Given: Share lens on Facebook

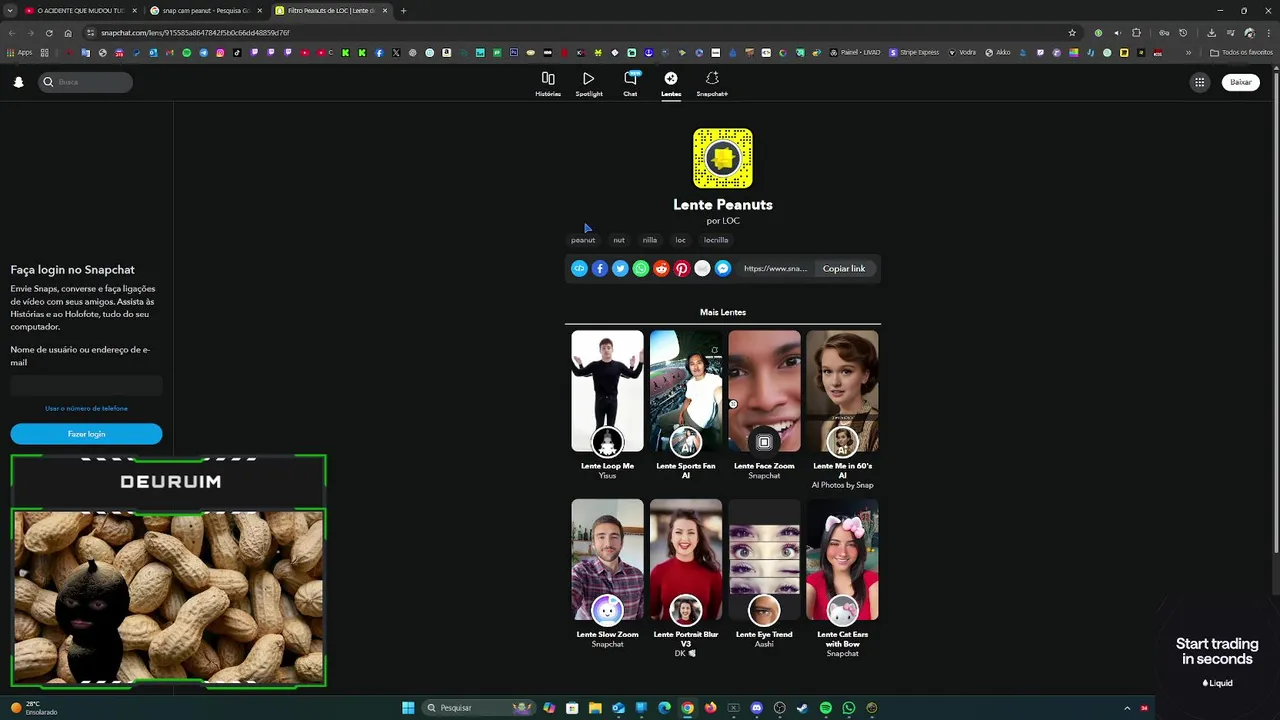Looking at the screenshot, I should pos(600,268).
